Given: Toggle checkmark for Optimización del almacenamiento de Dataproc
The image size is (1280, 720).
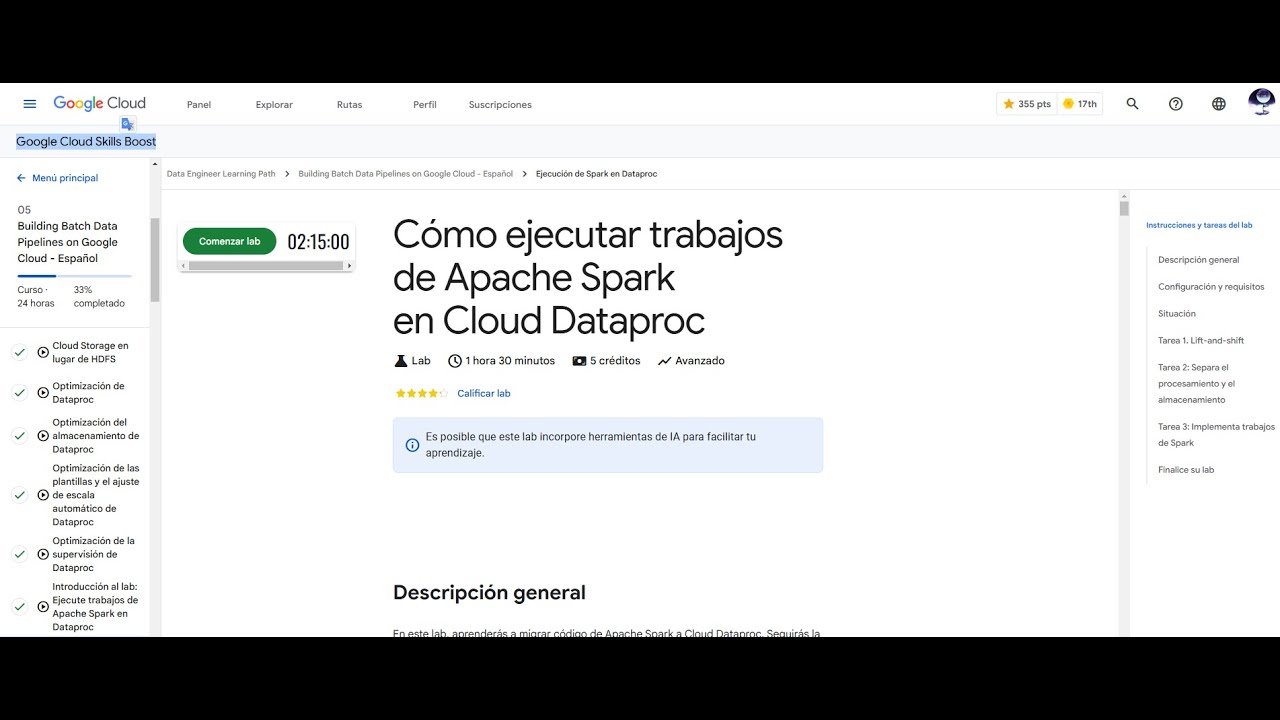Looking at the screenshot, I should click(19, 436).
